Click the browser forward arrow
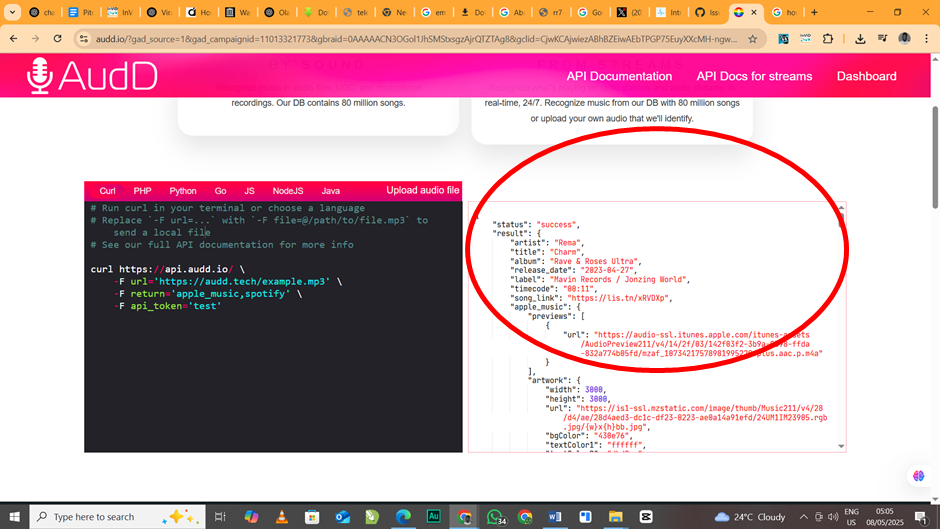The image size is (940, 529). pyautogui.click(x=35, y=38)
